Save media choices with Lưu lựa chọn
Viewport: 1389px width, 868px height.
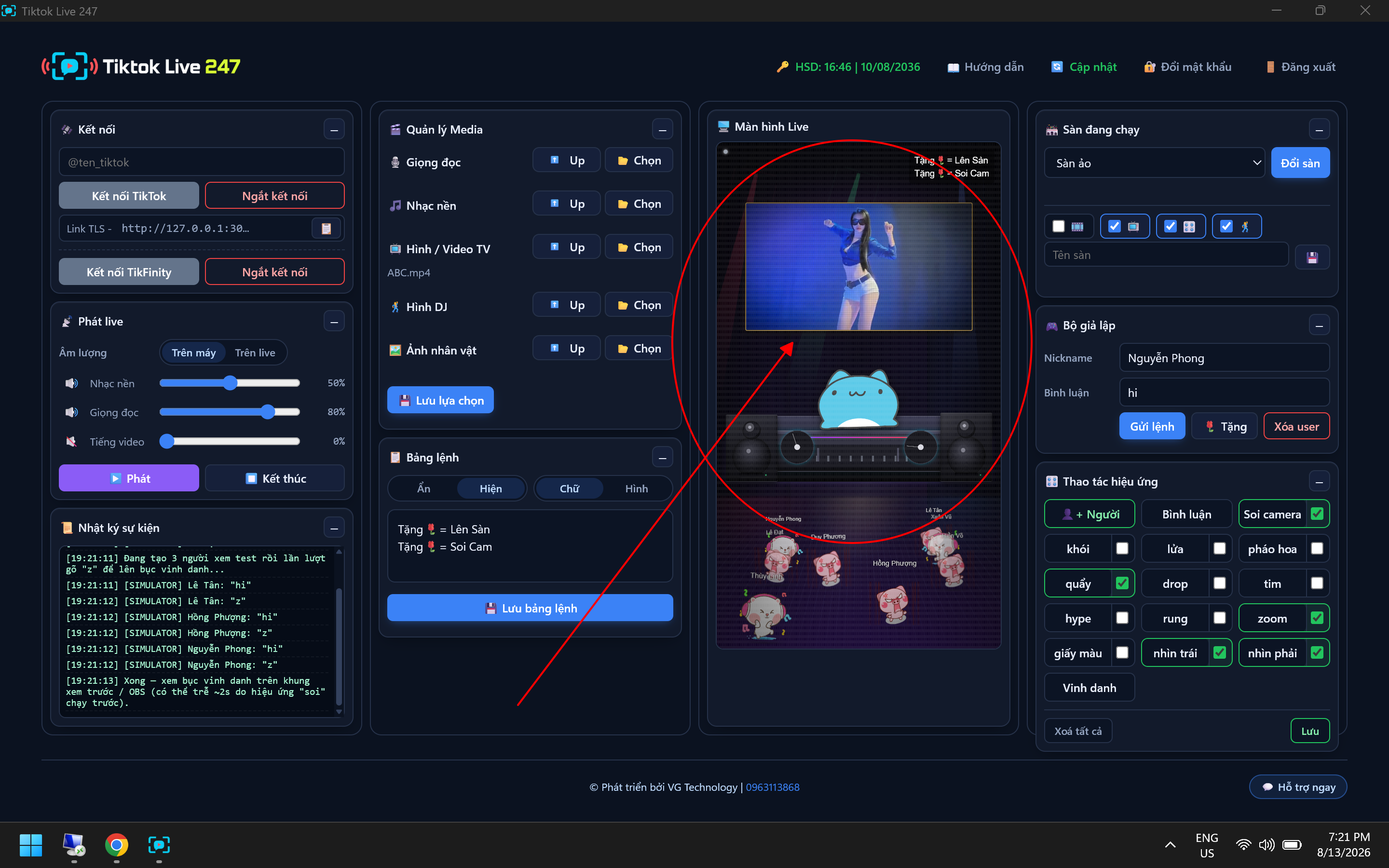point(440,400)
